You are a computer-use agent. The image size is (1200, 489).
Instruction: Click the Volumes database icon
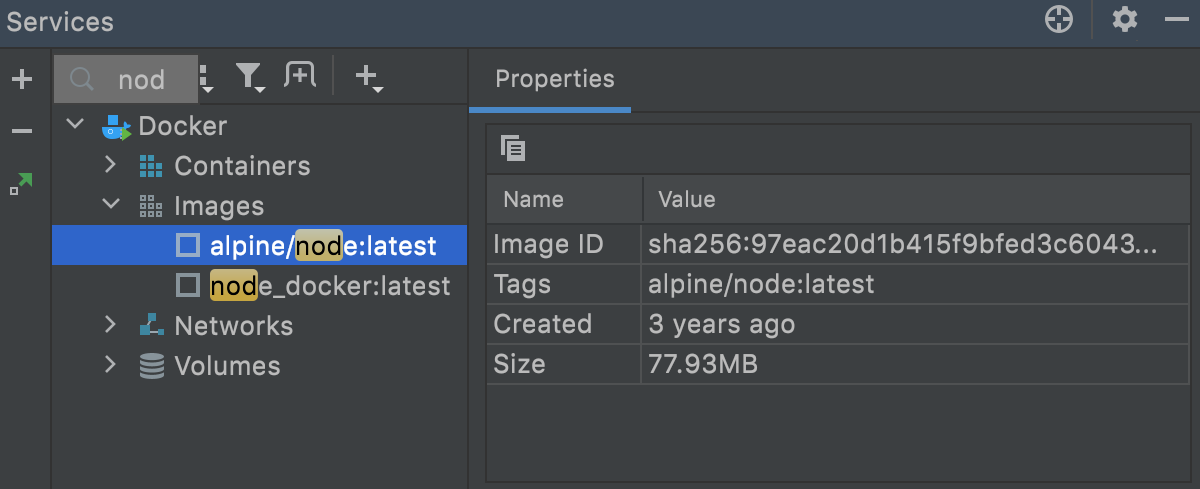pyautogui.click(x=151, y=366)
